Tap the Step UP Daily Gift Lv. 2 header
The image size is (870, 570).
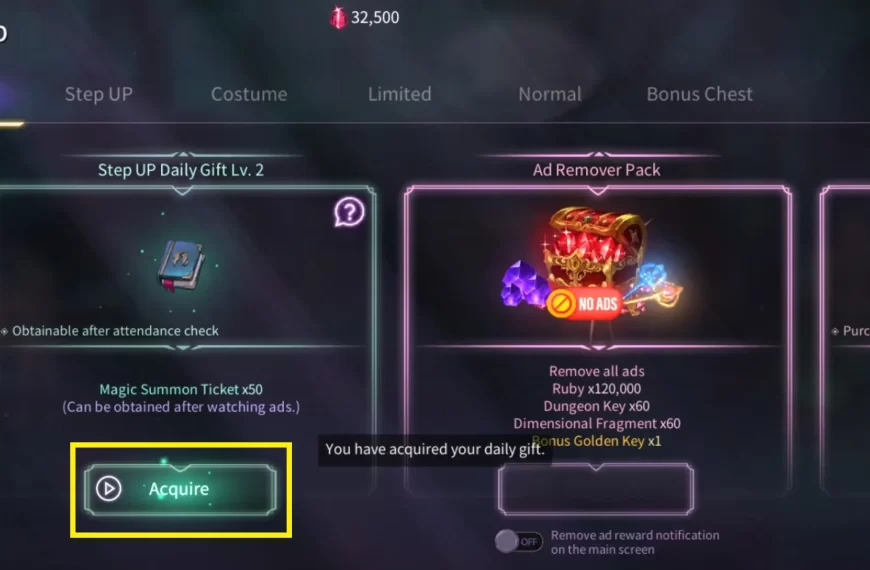point(181,170)
